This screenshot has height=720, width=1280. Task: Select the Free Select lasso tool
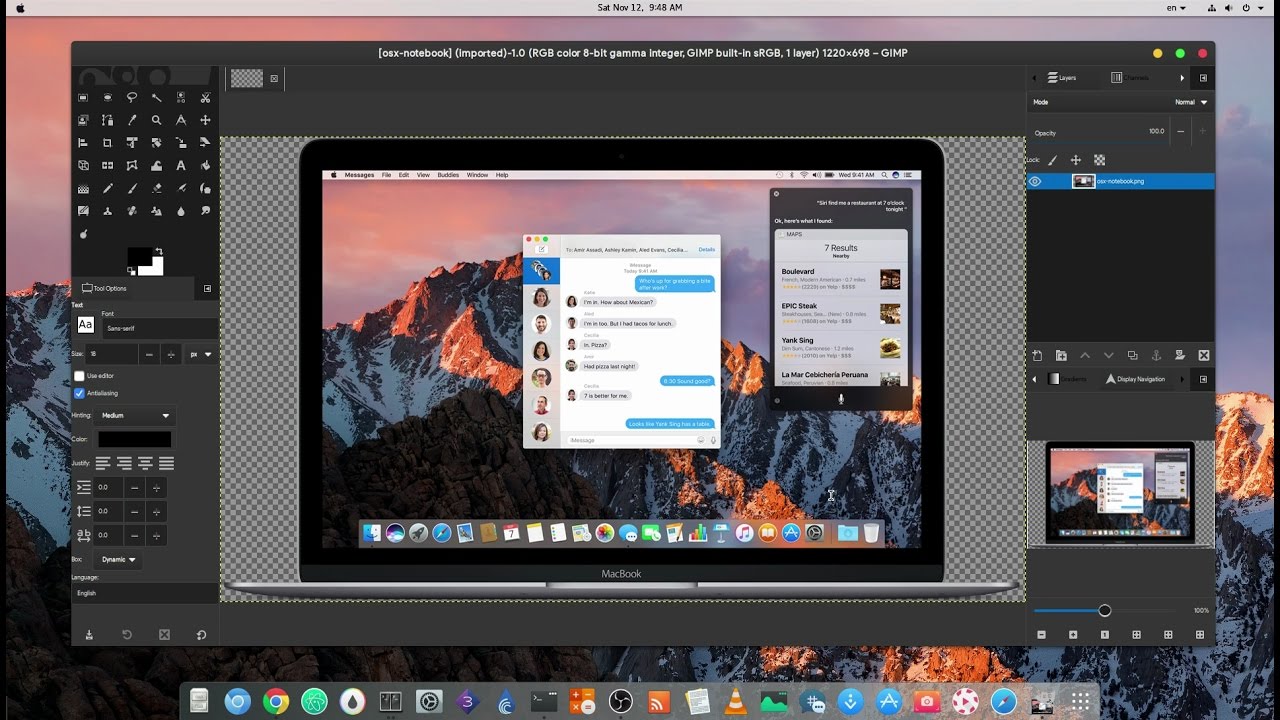133,97
